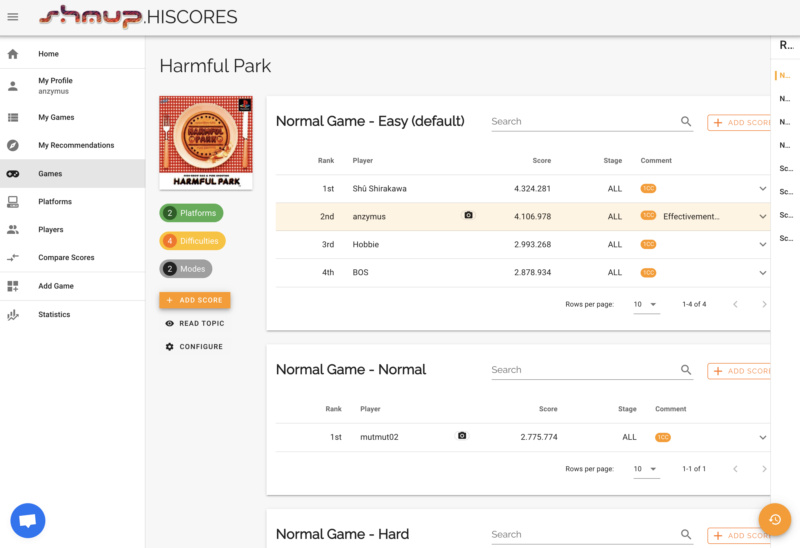Viewport: 800px width, 548px height.
Task: Click the Statistics chart icon
Action: point(13,315)
